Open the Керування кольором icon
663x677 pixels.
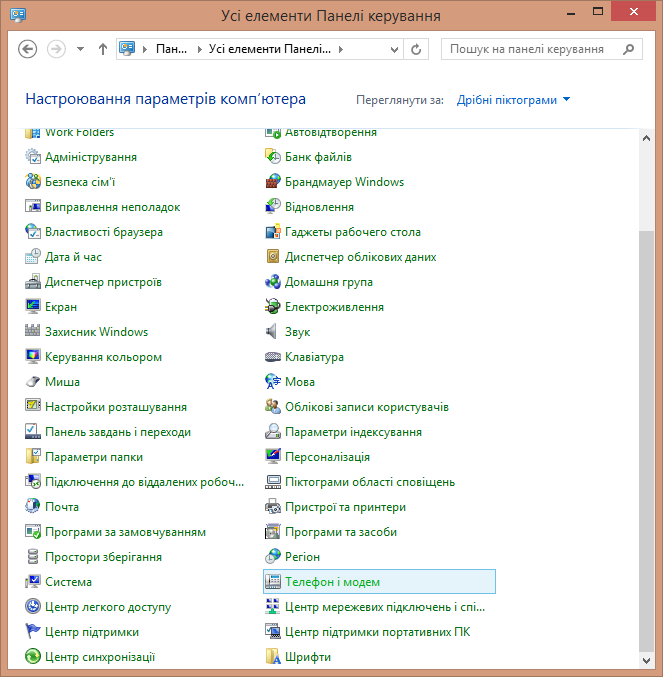pos(33,357)
